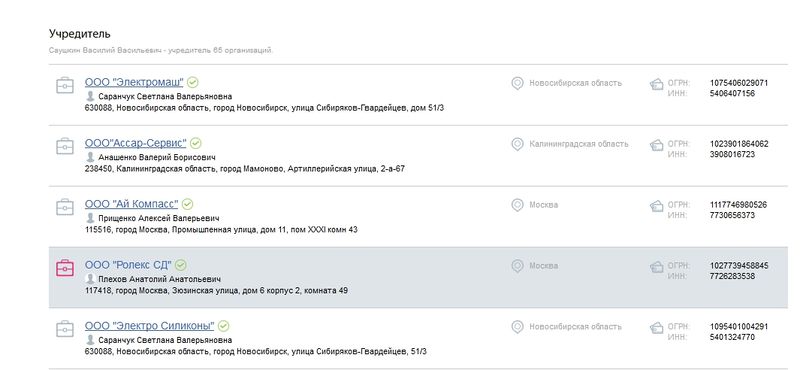This screenshot has width=800, height=370.
Task: Click the address ending with "дом 51/3"
Action: 264,108
